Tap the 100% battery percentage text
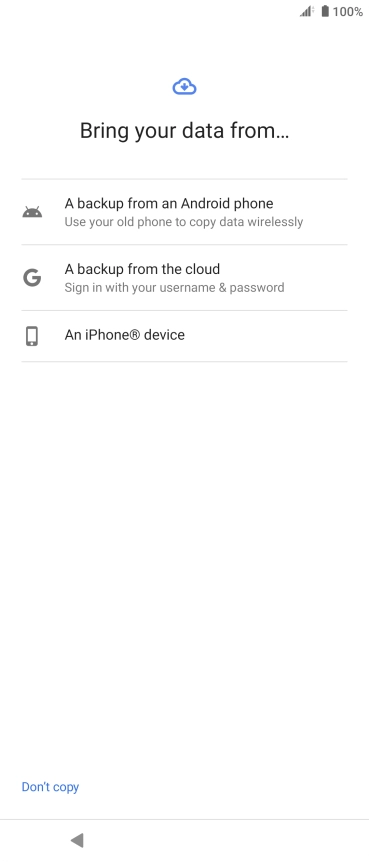Screen dimensions: 369x862 (348, 12)
